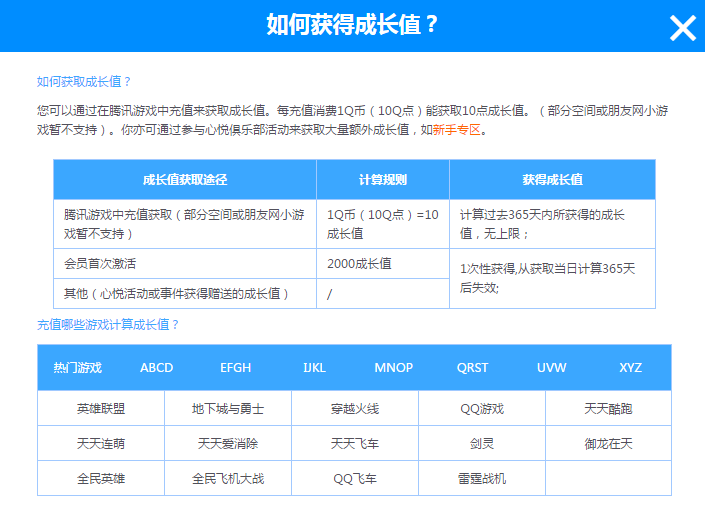Click the 如何获取成长值？ heading
This screenshot has width=705, height=508.
[84, 81]
